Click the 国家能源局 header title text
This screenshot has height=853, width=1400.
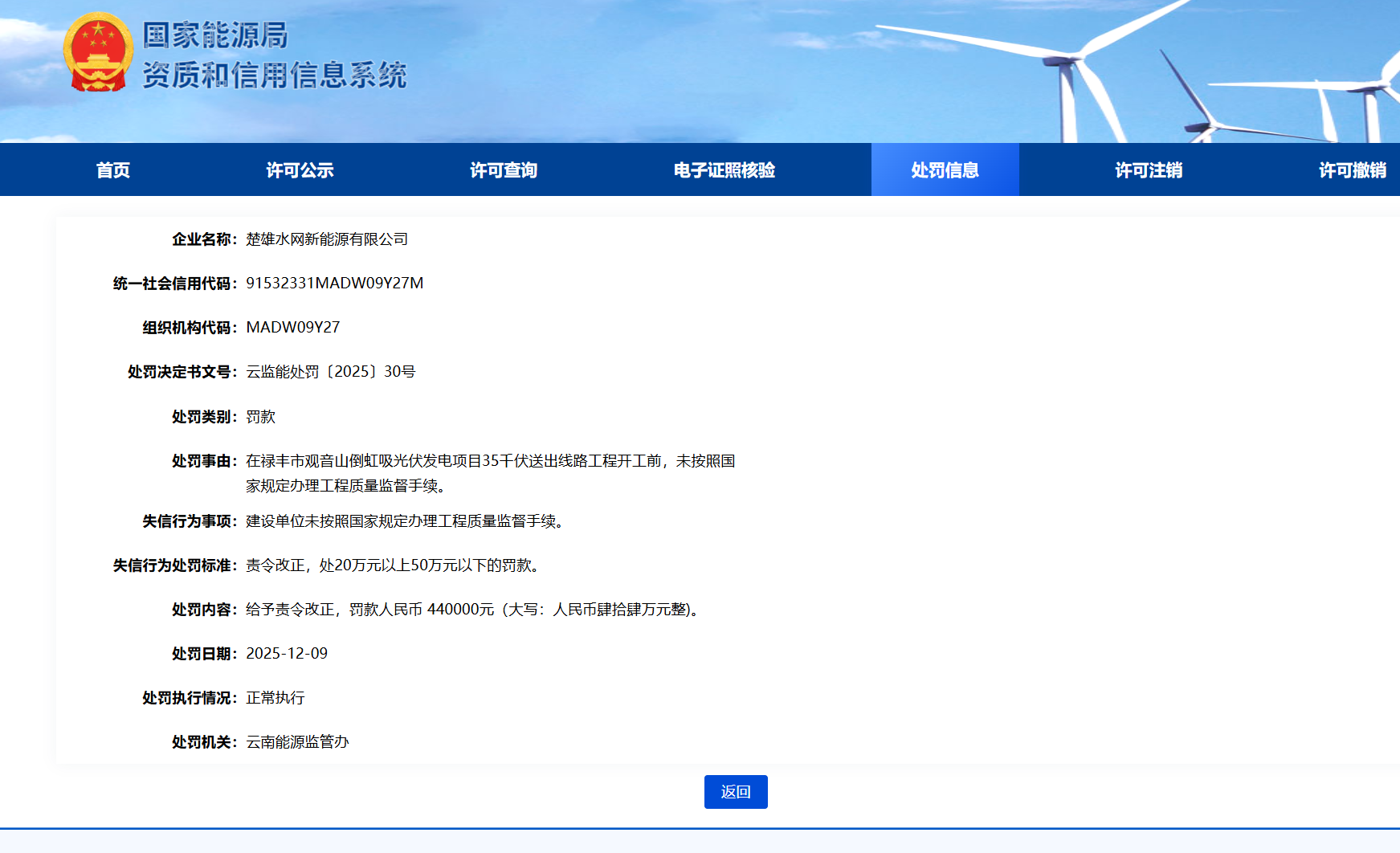pos(215,35)
